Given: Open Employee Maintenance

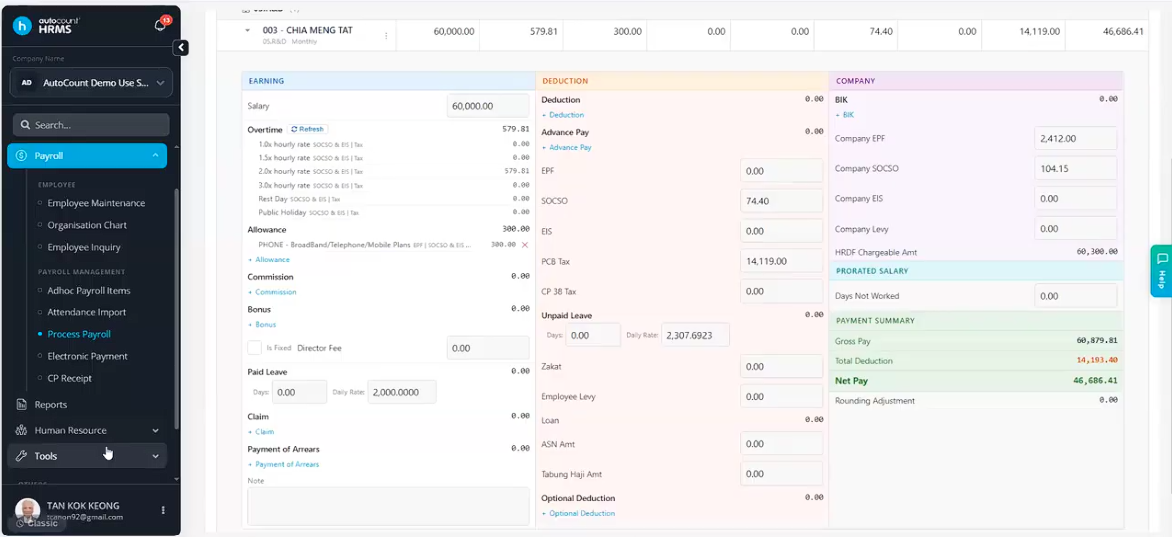Looking at the screenshot, I should tap(96, 203).
